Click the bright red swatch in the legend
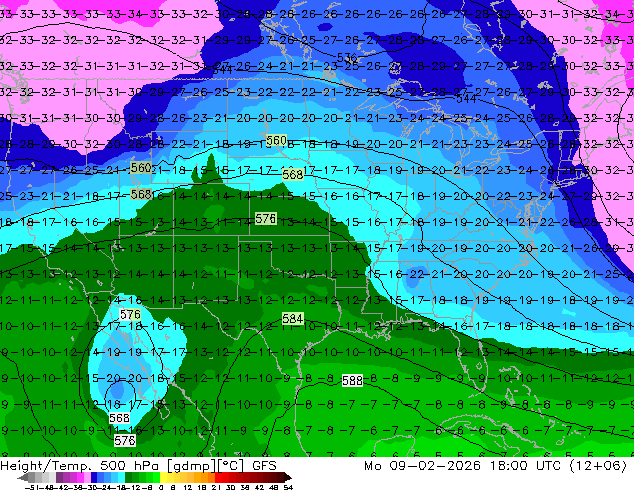 pyautogui.click(x=218, y=478)
